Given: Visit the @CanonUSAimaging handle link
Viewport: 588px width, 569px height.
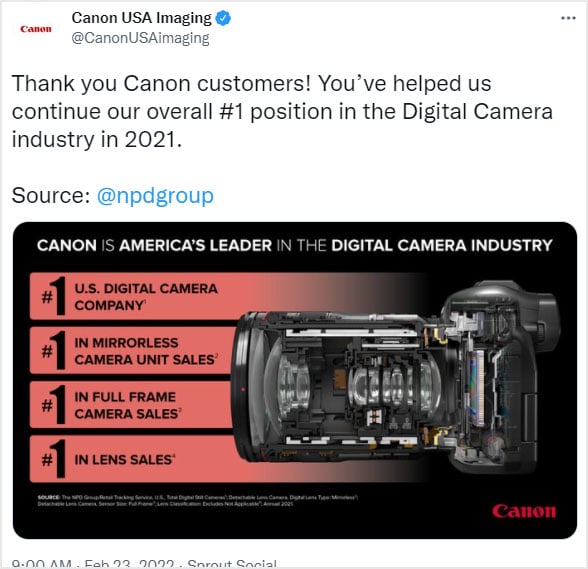Looking at the screenshot, I should tap(140, 38).
